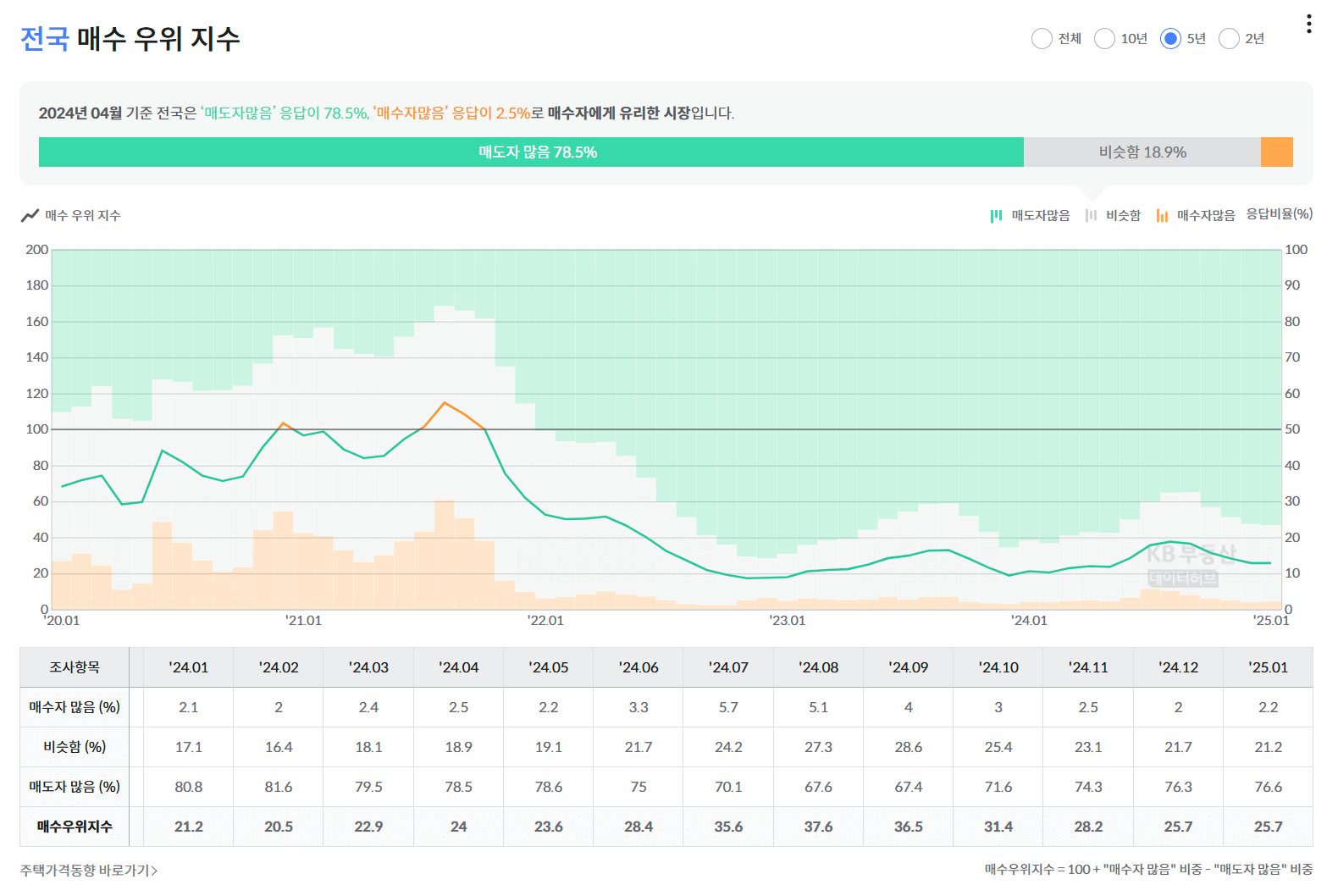Click the 비슷함 value 28.6
Image resolution: width=1338 pixels, height=896 pixels.
909,747
